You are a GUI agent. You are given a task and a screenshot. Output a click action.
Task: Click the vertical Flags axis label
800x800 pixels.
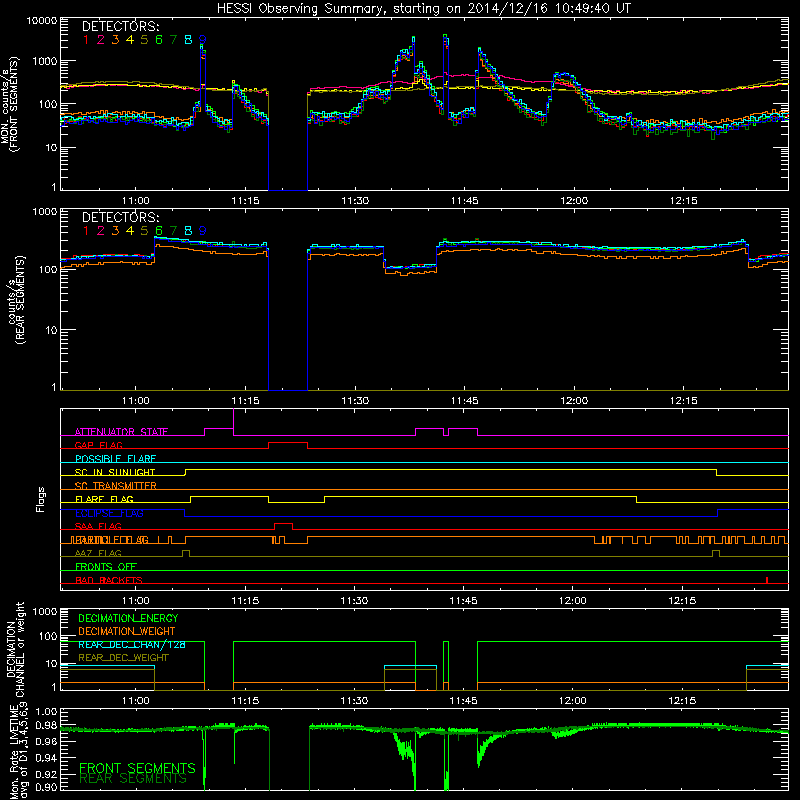click(x=41, y=499)
